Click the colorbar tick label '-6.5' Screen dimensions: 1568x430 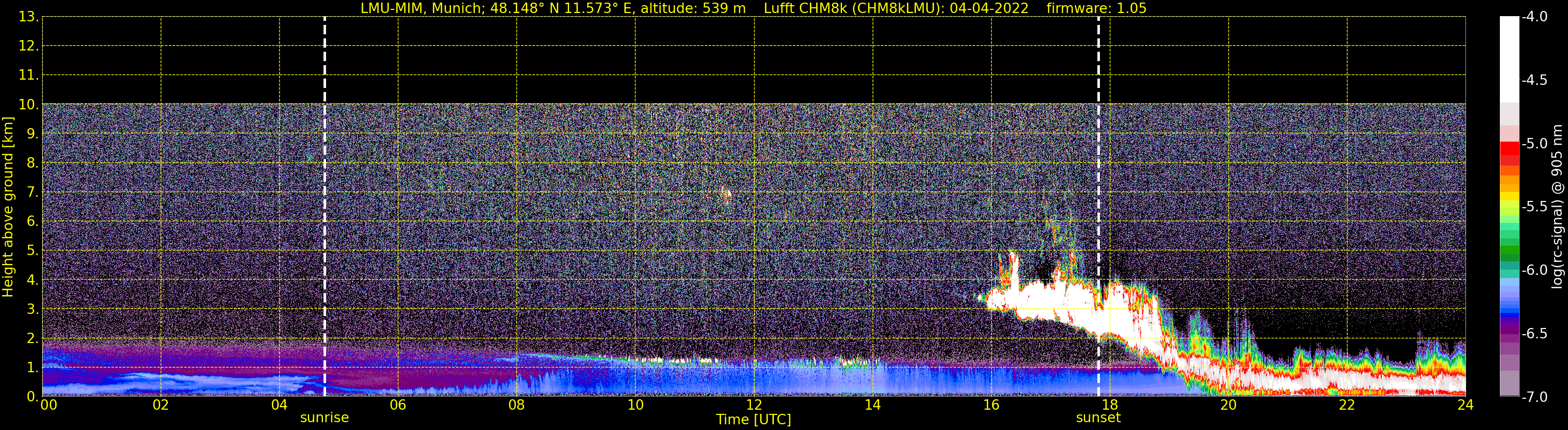point(1534,334)
